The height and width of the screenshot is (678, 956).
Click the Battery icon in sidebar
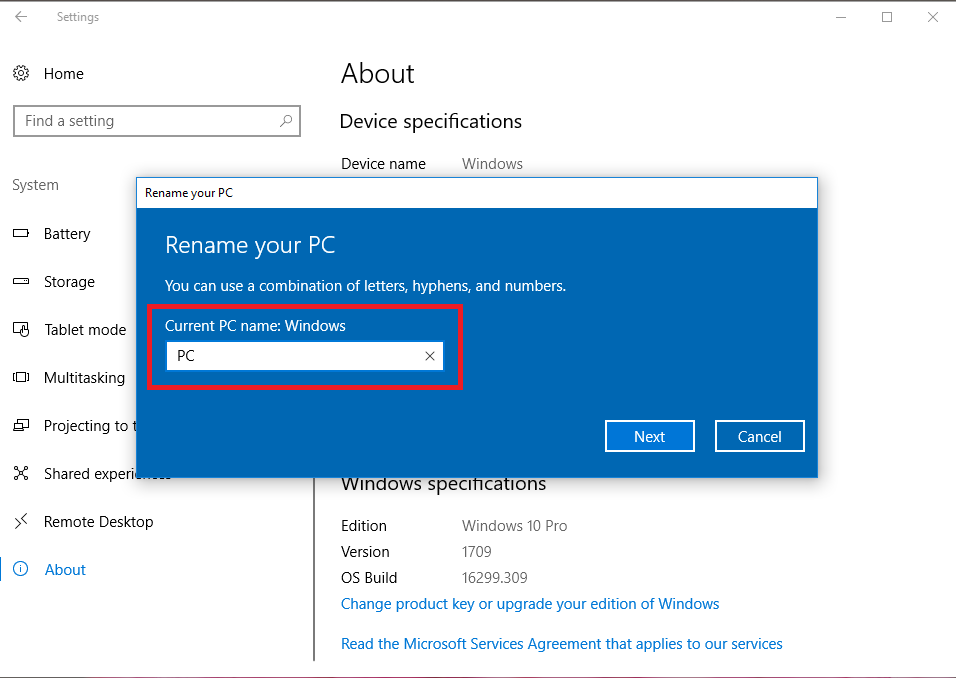(x=21, y=234)
